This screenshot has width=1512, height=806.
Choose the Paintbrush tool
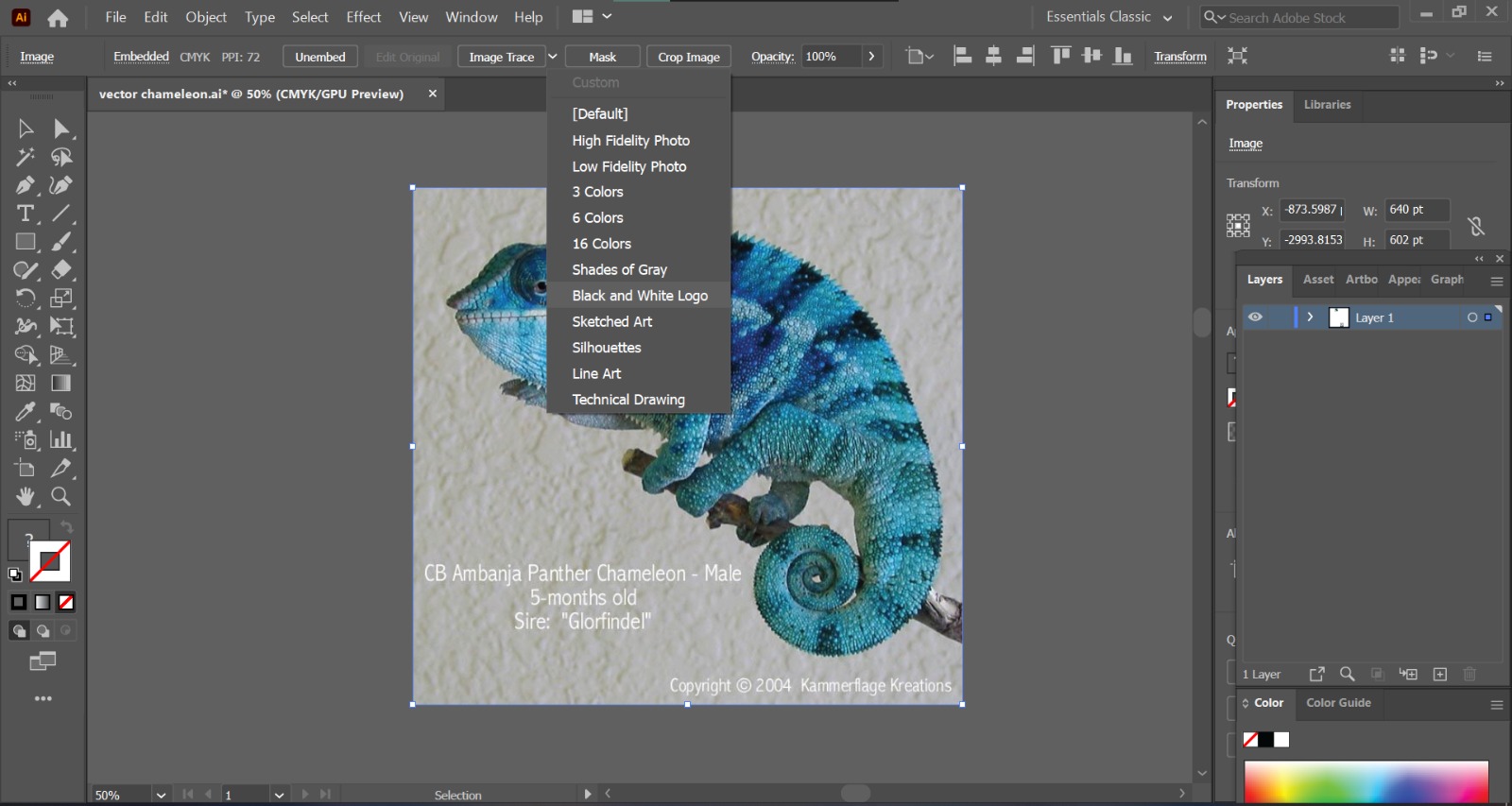[61, 242]
